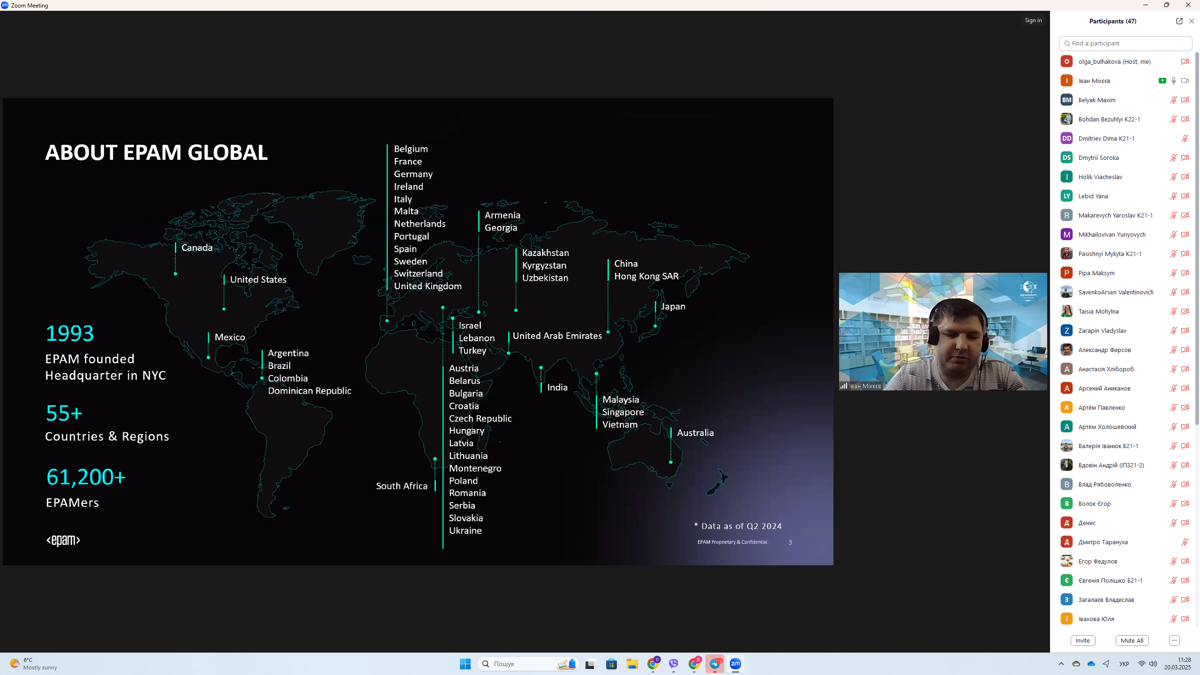
Task: Click Іванова Юля's muted mic icon
Action: click(x=1174, y=619)
